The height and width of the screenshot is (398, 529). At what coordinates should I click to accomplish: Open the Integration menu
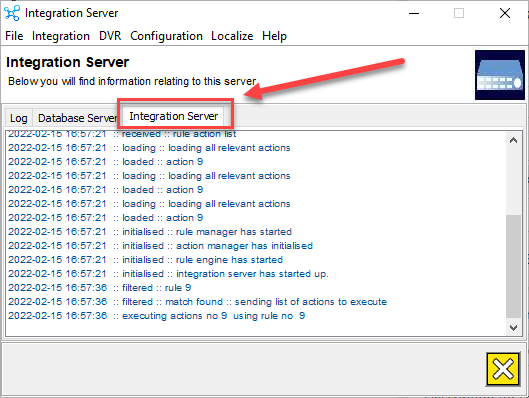point(61,36)
